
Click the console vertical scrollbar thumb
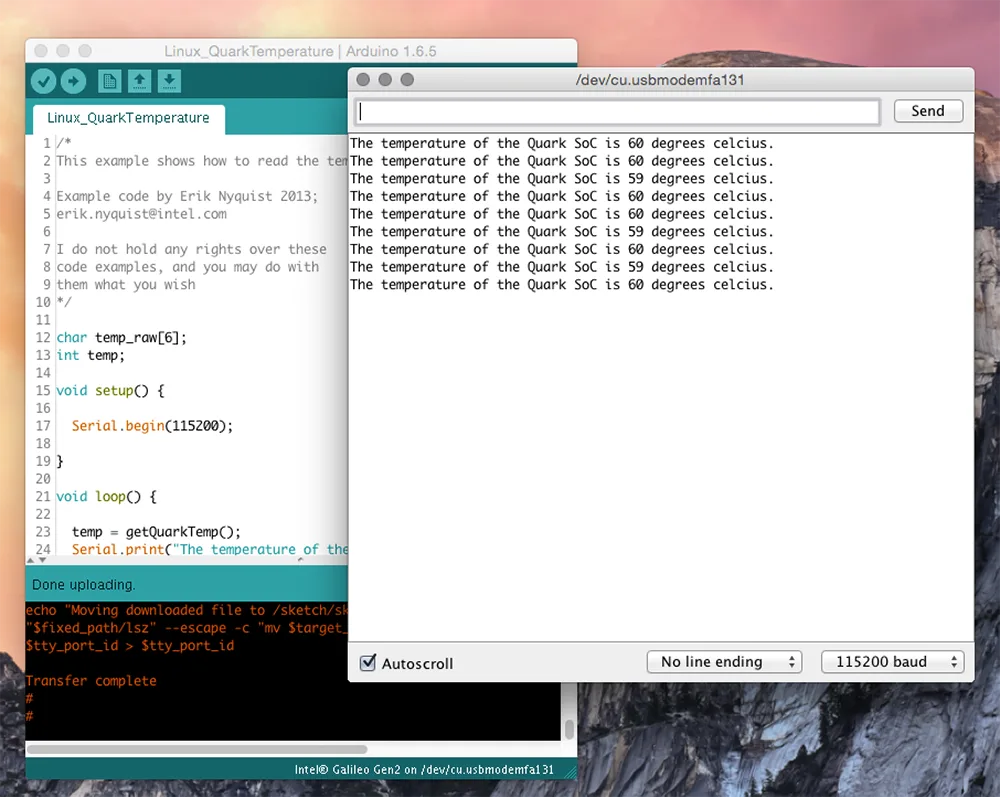click(x=569, y=728)
